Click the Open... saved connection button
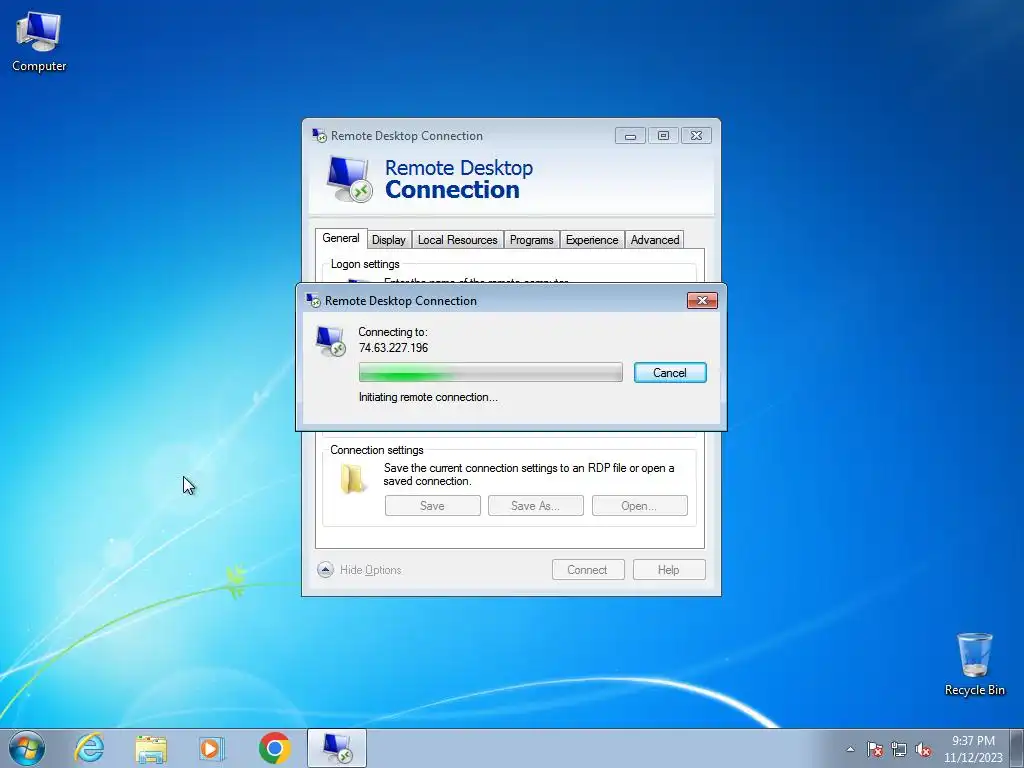1024x768 pixels. coord(639,505)
